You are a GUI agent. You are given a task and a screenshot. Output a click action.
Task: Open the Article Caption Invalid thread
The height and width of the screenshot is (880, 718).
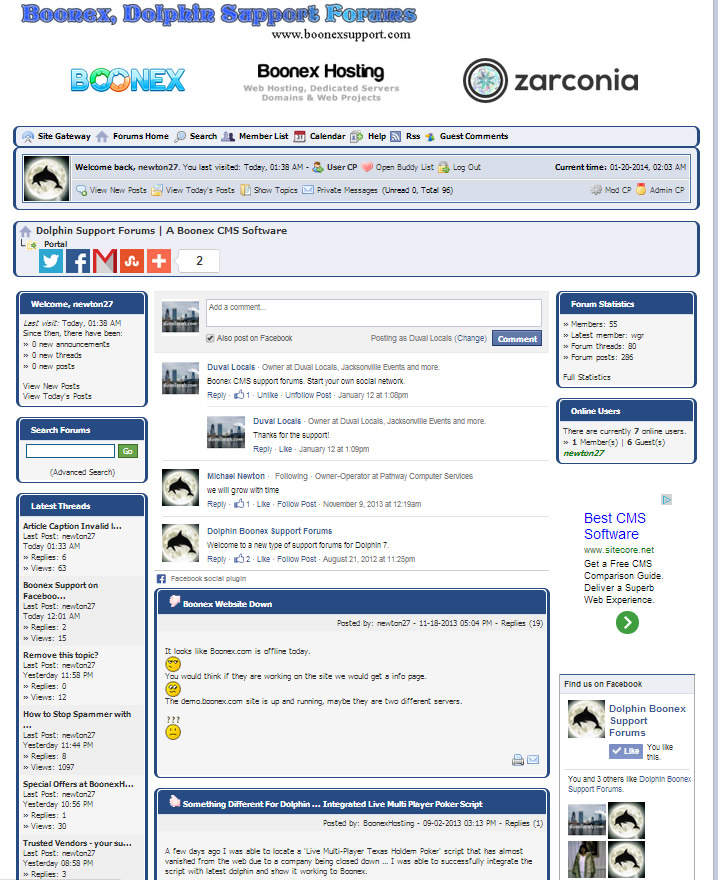pos(72,526)
